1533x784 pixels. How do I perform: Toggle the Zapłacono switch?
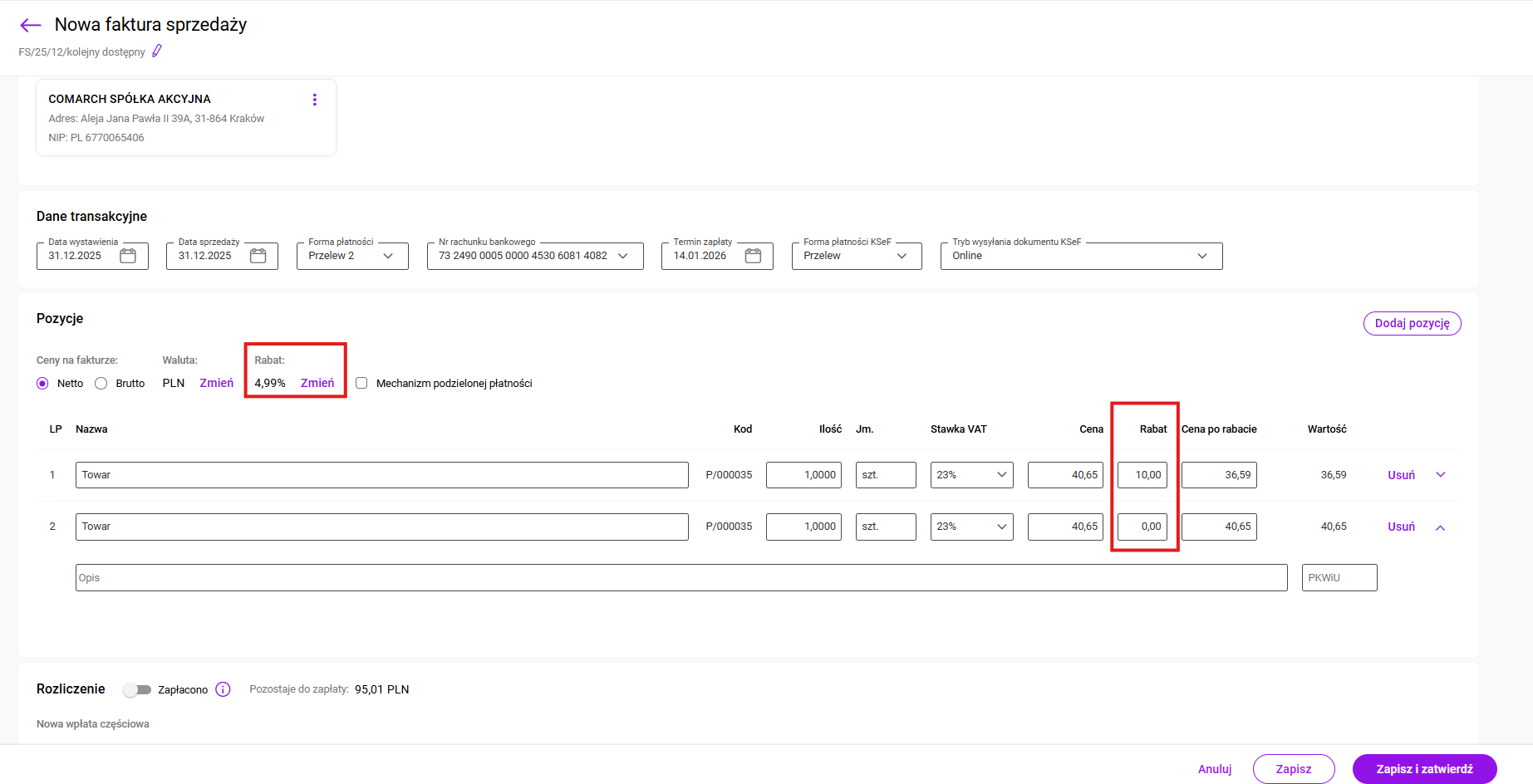tap(137, 689)
